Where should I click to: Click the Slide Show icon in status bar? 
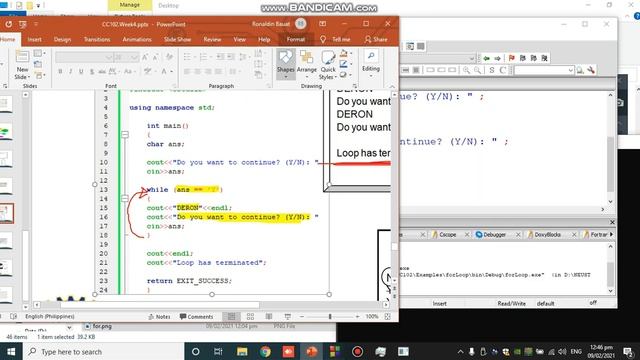tap(288, 316)
